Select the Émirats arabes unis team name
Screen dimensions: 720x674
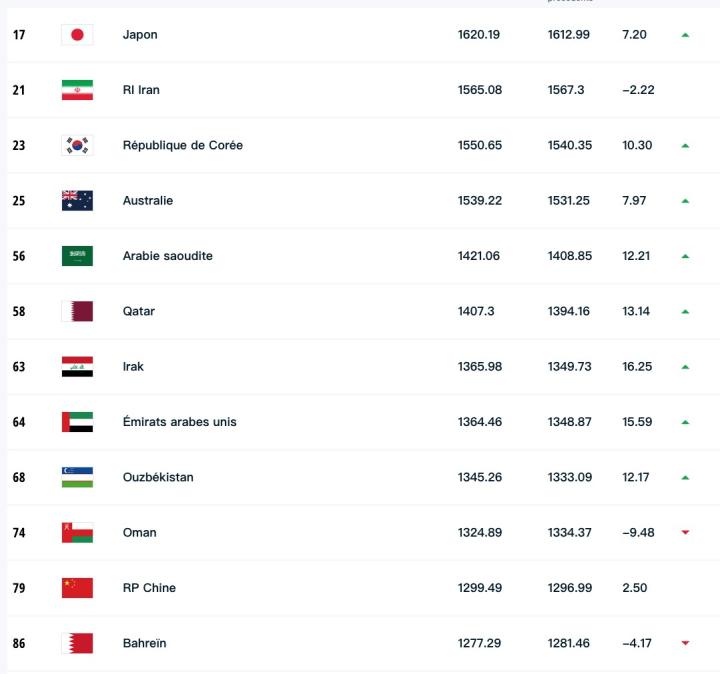tap(179, 422)
